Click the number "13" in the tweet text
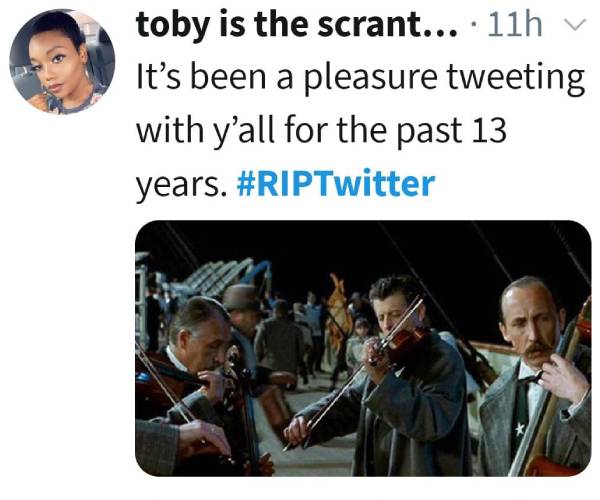This screenshot has width=600, height=500. (x=559, y=132)
